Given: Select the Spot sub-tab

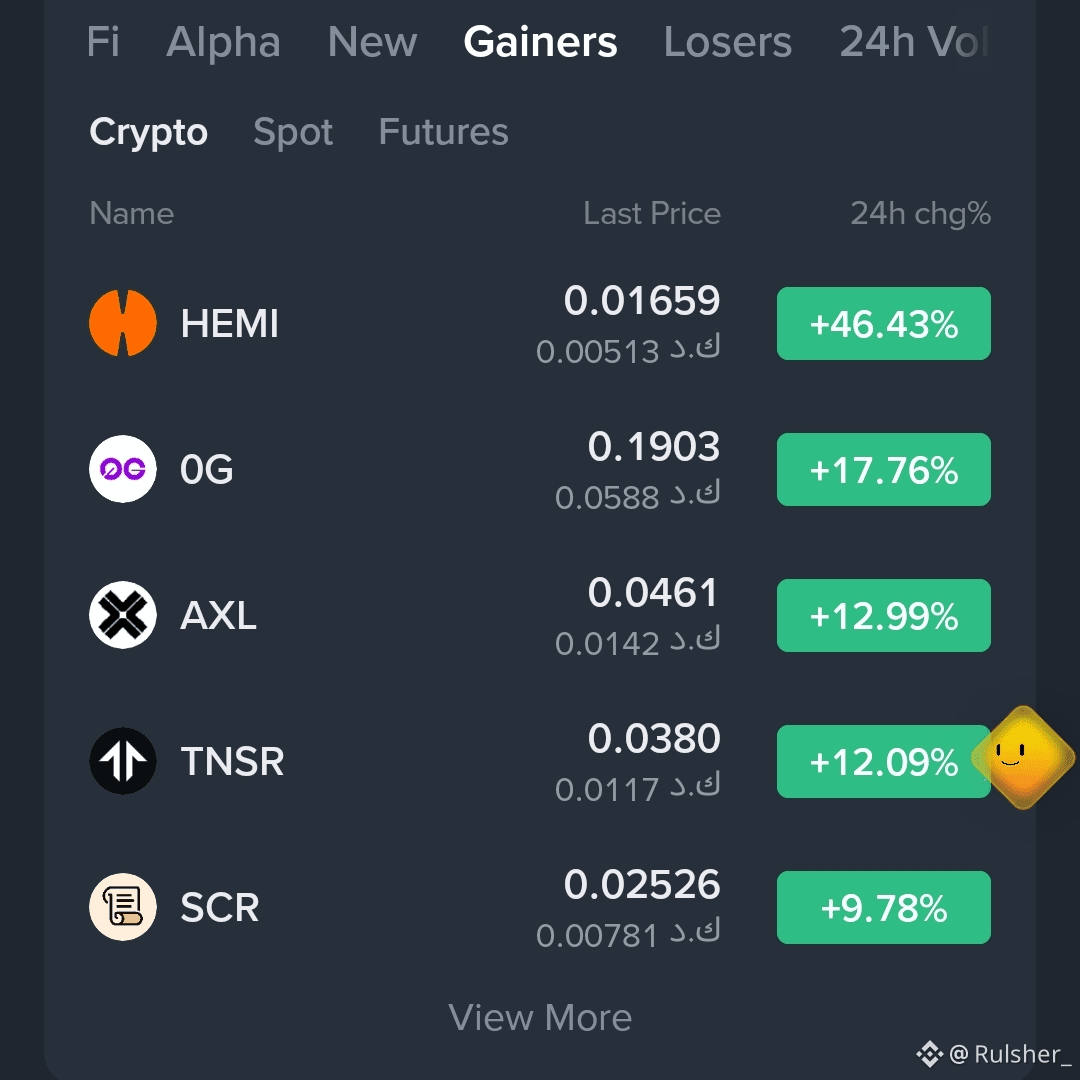Looking at the screenshot, I should click(x=293, y=132).
